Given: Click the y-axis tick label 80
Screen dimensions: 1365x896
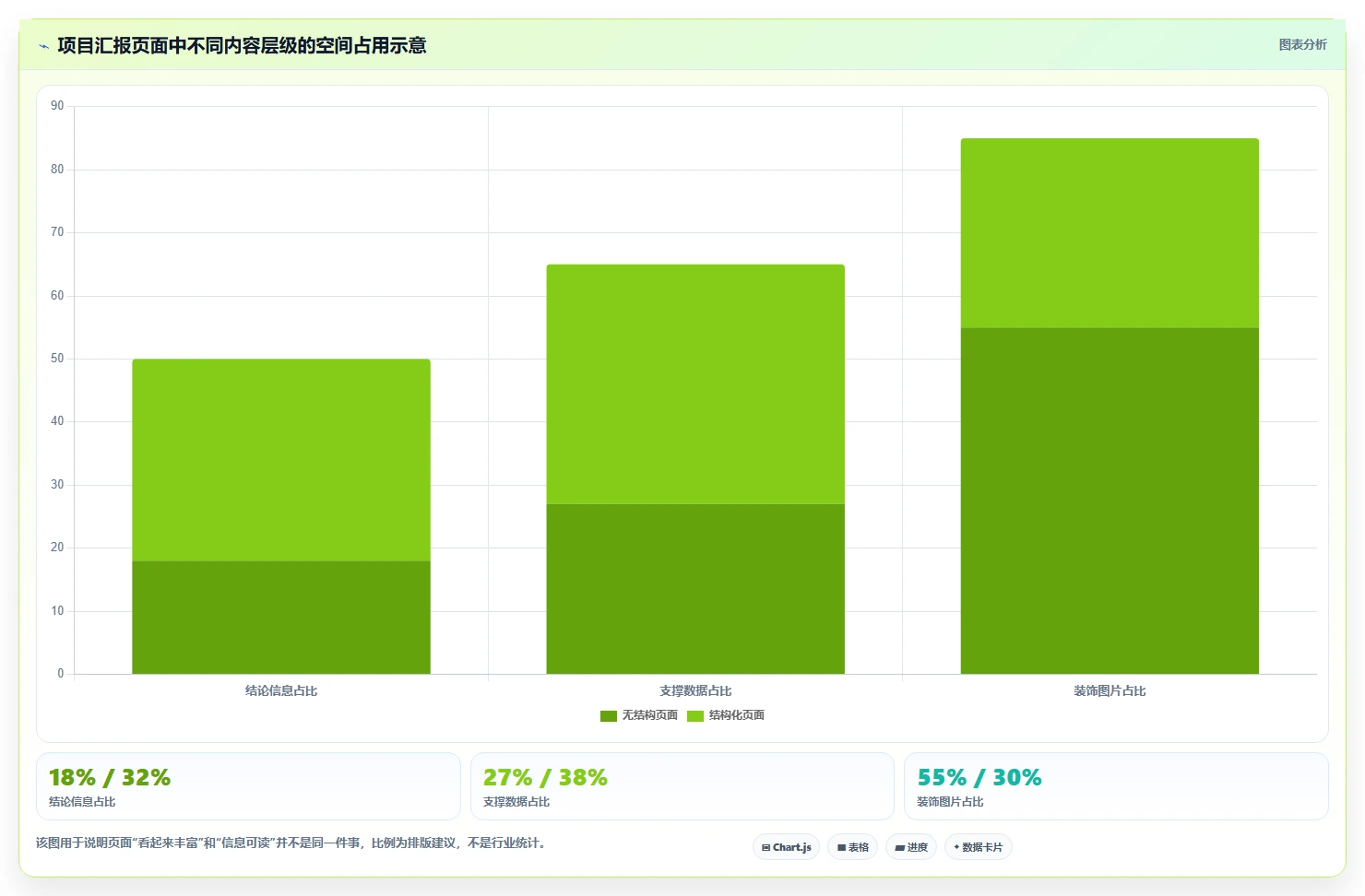Looking at the screenshot, I should point(57,170).
